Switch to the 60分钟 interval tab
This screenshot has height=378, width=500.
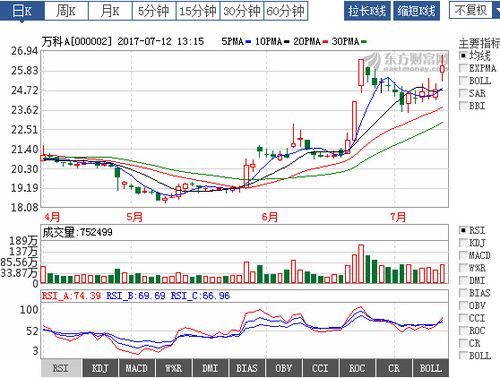coord(286,11)
